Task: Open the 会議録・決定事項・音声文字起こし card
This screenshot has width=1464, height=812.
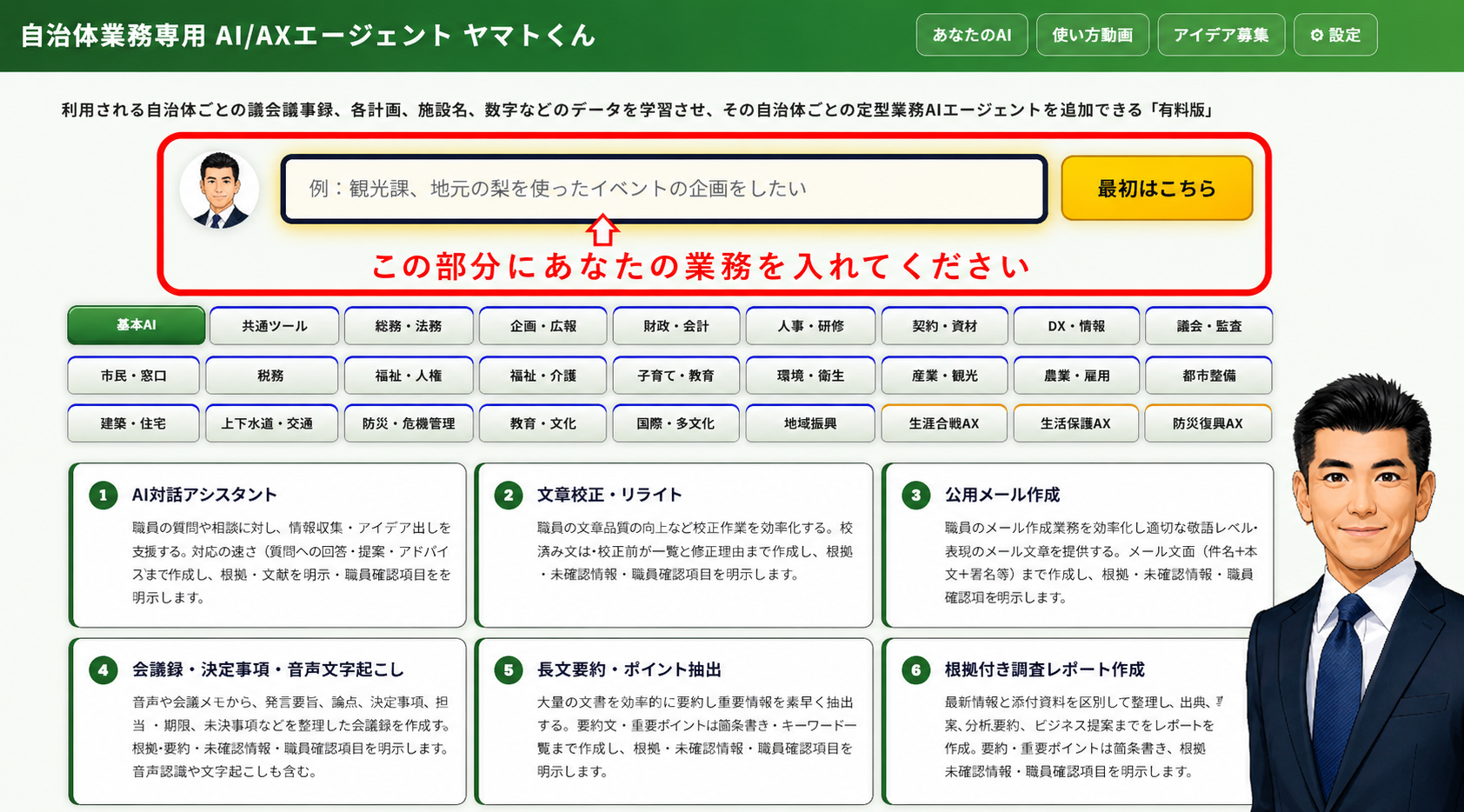Action: point(268,722)
